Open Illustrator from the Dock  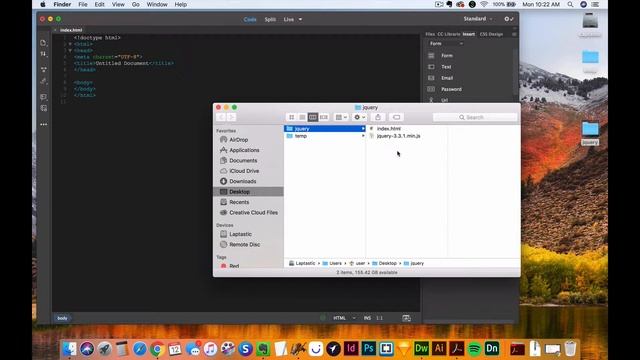439,349
